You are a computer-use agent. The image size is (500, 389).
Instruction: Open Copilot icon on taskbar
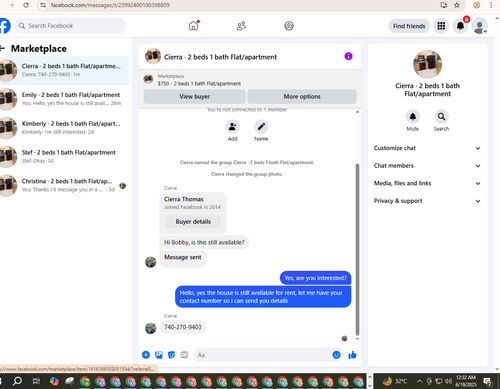[54, 381]
